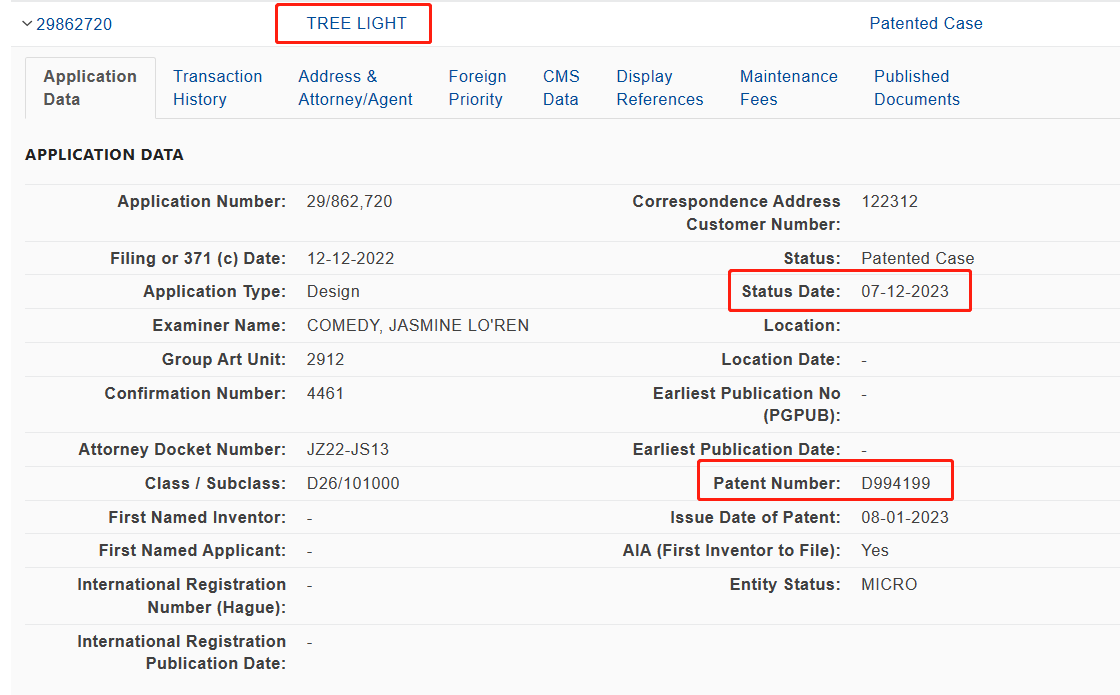Viewport: 1120px width, 695px height.
Task: Click the application number 29/862,720 value
Action: 349,201
